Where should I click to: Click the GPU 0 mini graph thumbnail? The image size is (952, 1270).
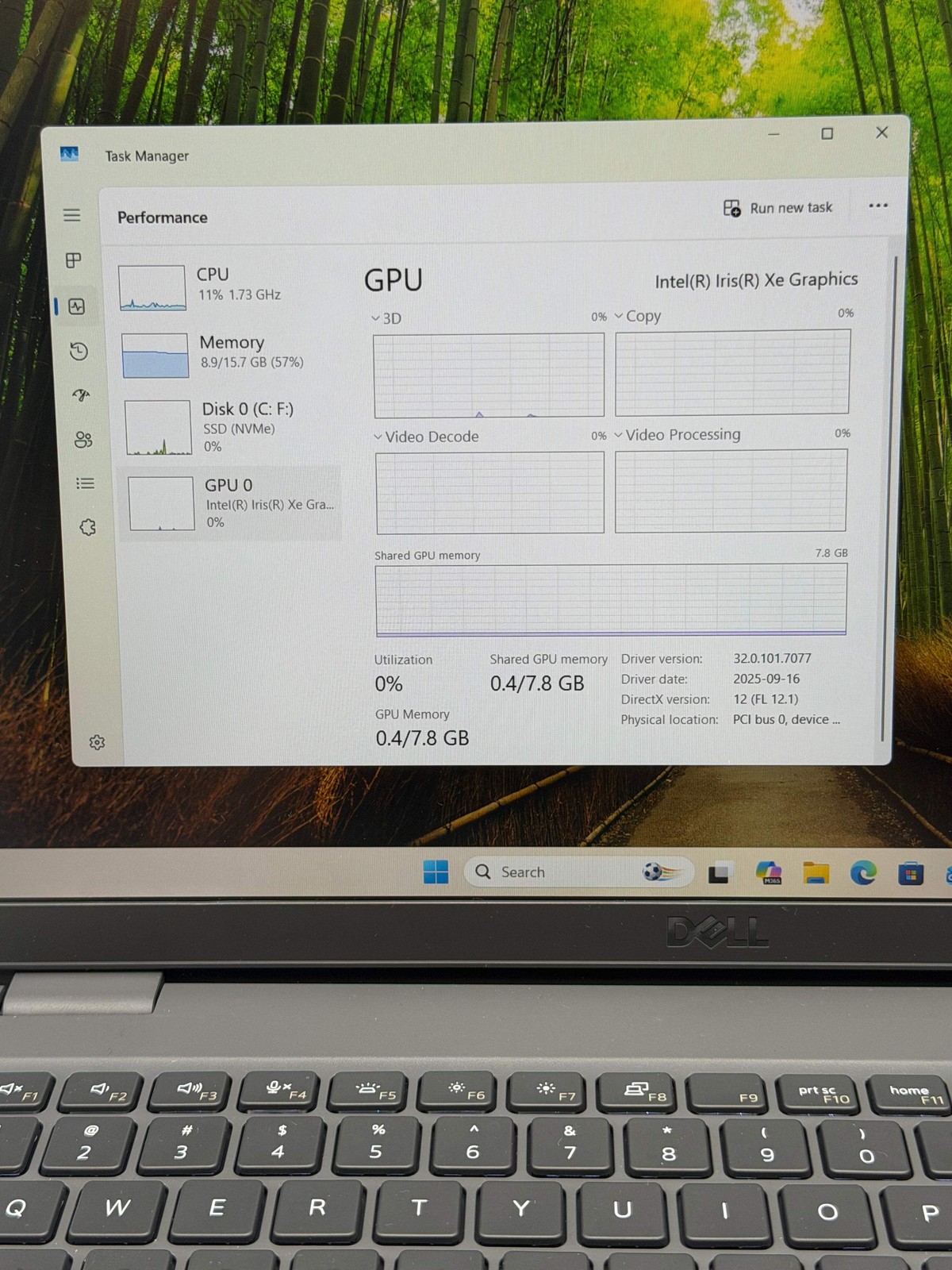(162, 503)
